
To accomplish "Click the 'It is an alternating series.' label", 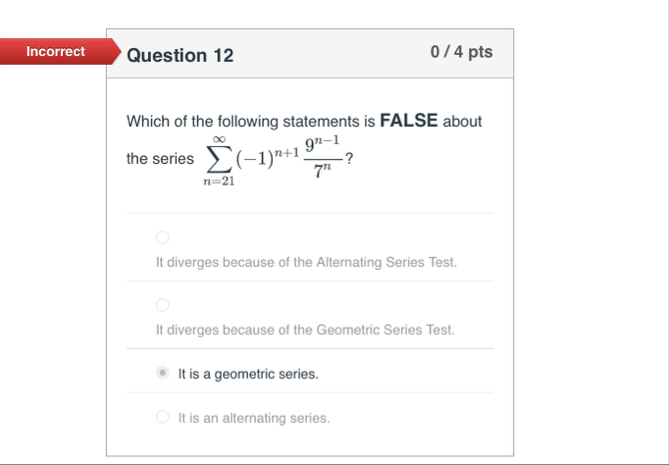I will tap(254, 418).
